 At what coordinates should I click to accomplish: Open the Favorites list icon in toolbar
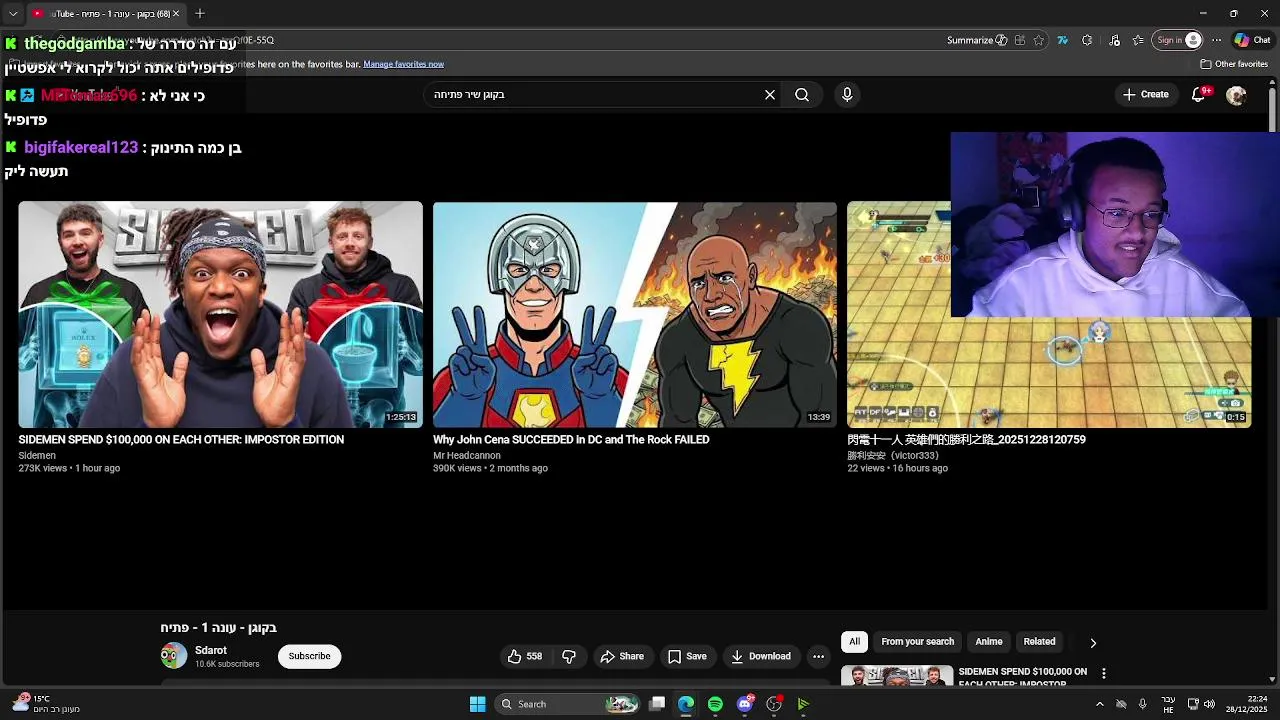[1138, 40]
